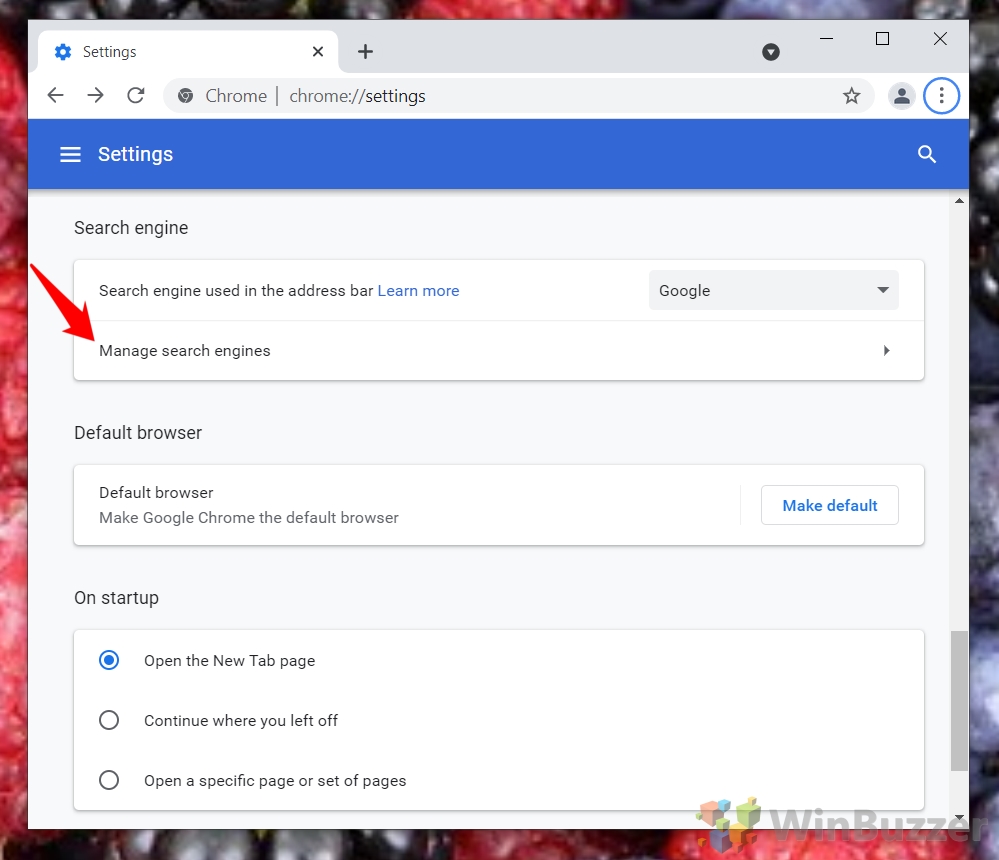Open the Learn more link
This screenshot has width=999, height=860.
coord(418,290)
